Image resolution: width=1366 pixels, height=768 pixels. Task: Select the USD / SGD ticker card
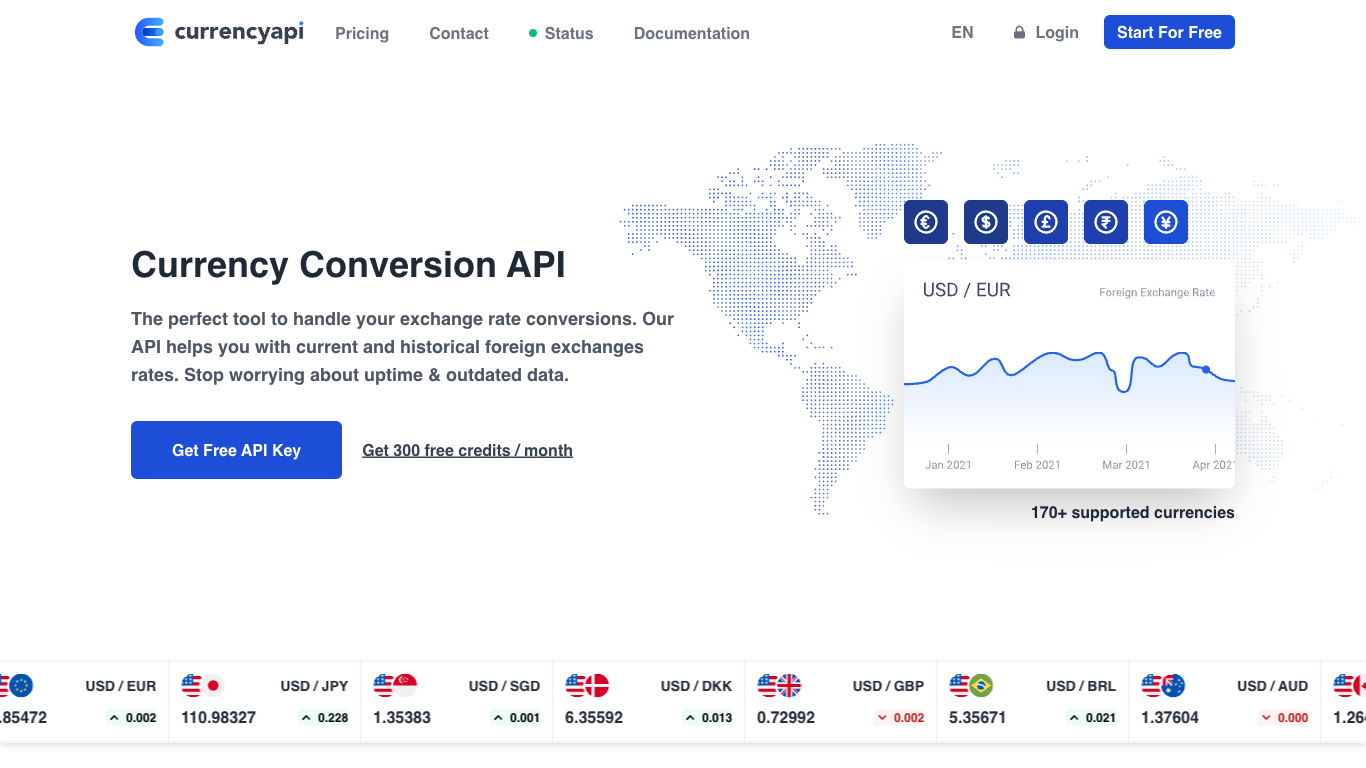pyautogui.click(x=456, y=702)
